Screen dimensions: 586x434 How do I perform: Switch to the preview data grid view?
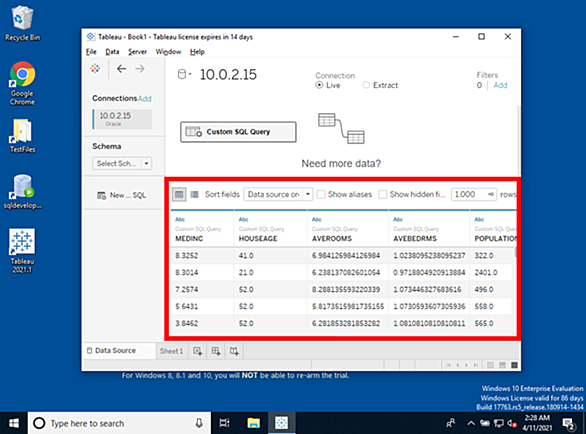[x=179, y=194]
